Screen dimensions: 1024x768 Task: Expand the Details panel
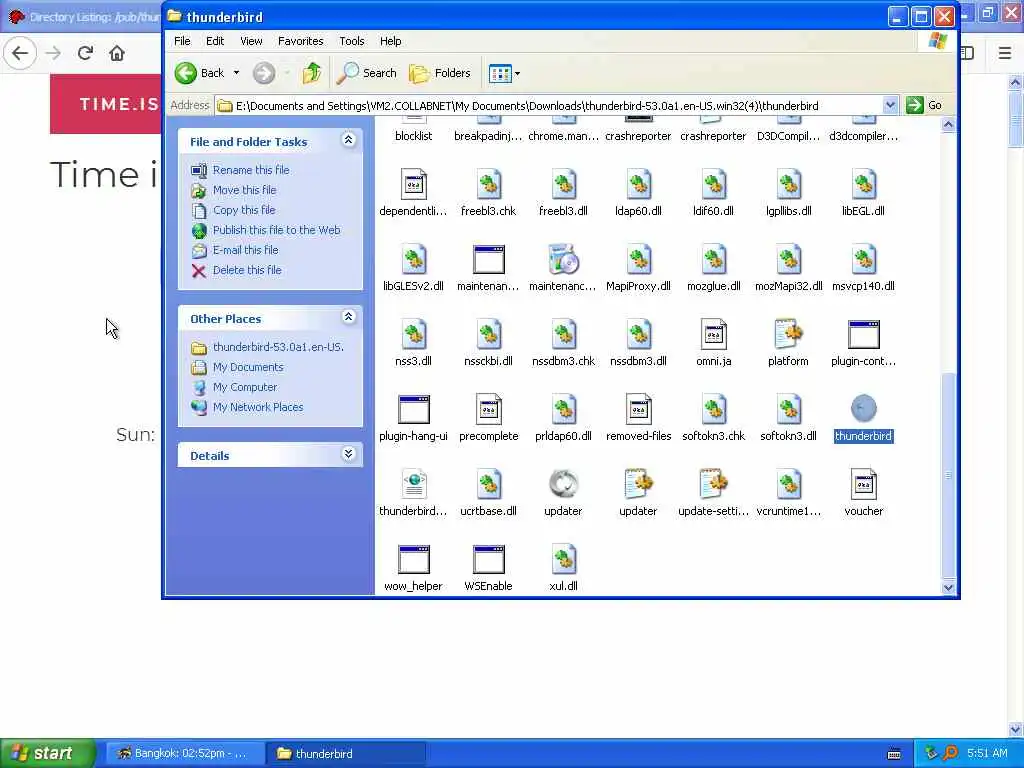[x=348, y=454]
